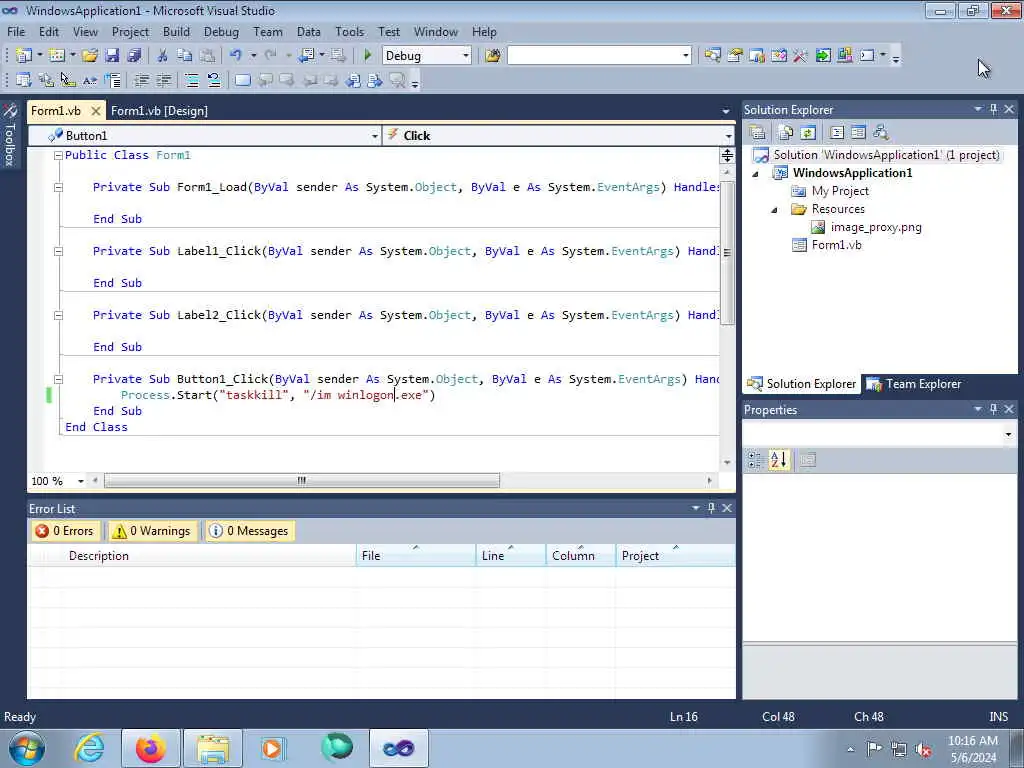Collapse the Label1_Click sub outline
Viewport: 1024px width, 768px height.
(x=58, y=251)
